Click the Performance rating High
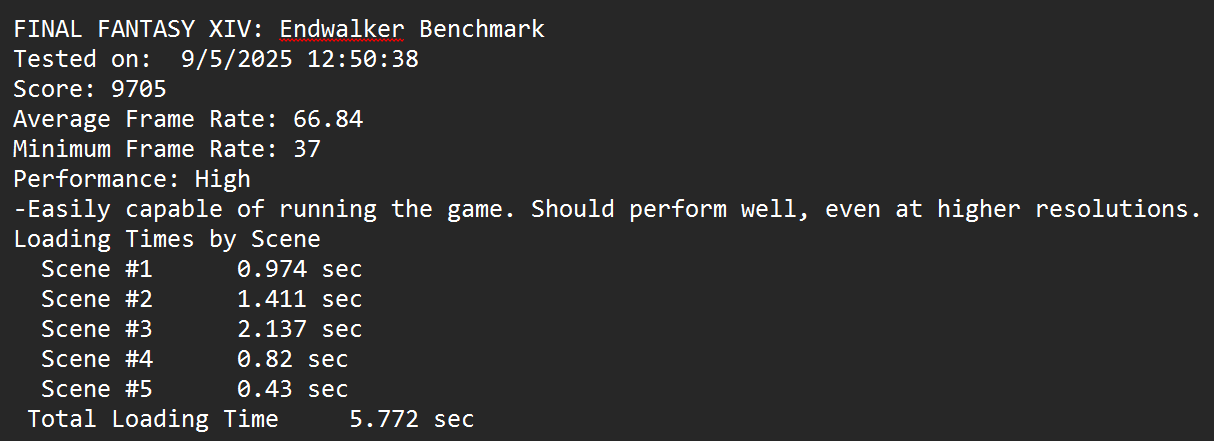Image resolution: width=1214 pixels, height=441 pixels. (x=223, y=180)
